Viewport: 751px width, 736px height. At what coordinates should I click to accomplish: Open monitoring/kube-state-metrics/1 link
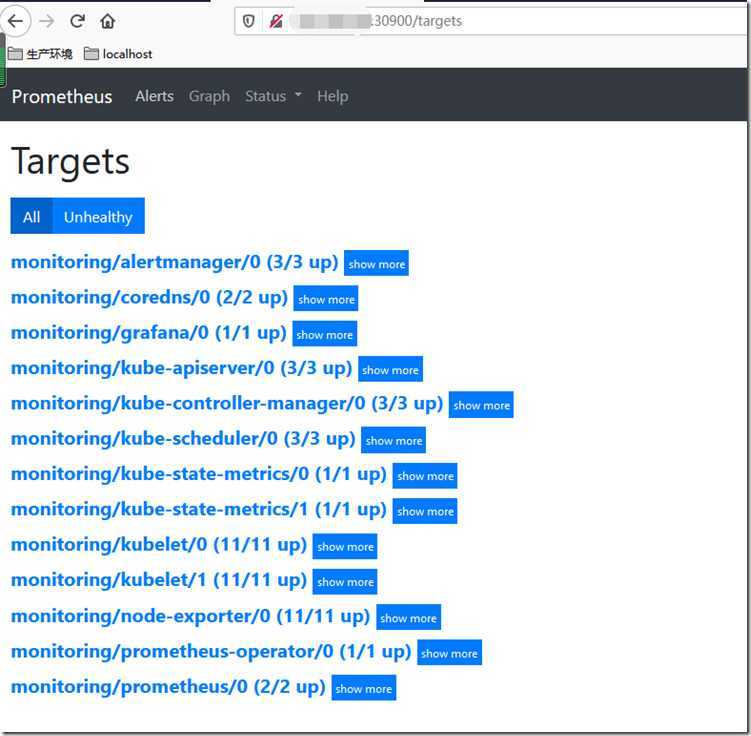[198, 510]
